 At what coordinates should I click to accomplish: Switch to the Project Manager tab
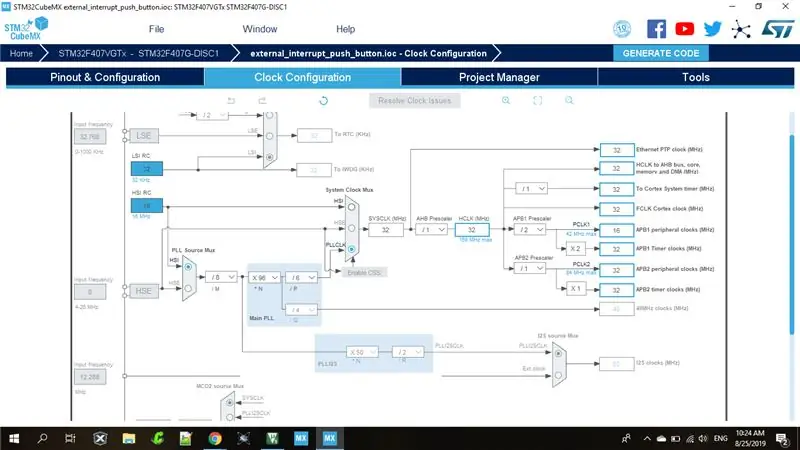[499, 78]
